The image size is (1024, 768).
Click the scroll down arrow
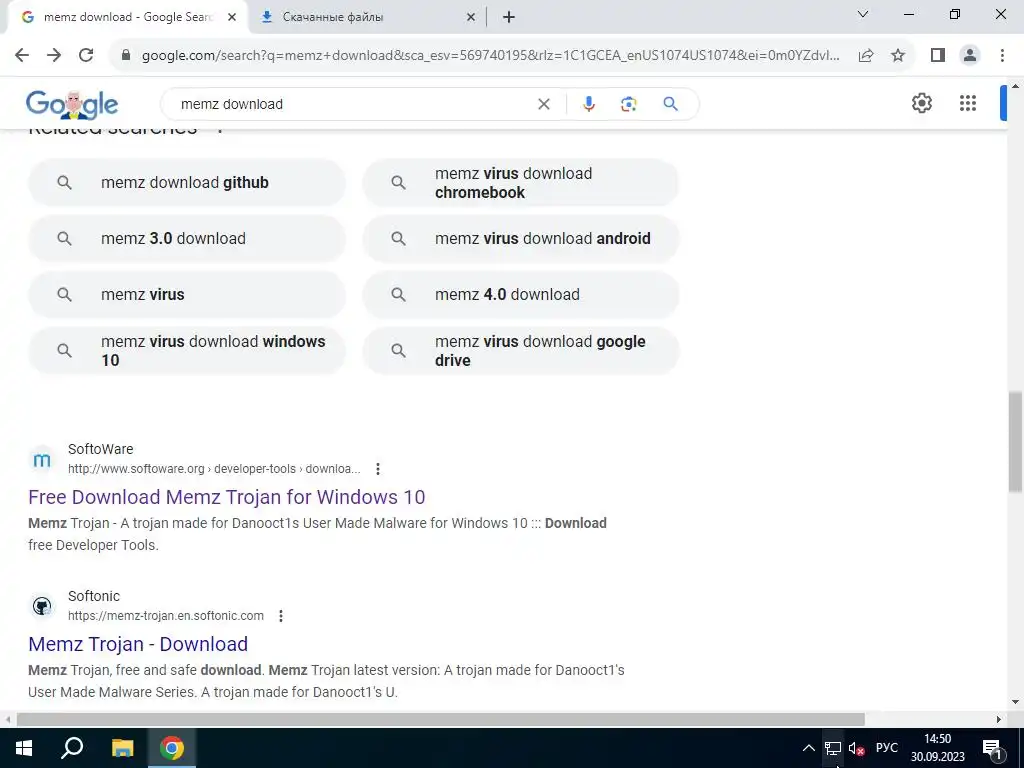1015,703
